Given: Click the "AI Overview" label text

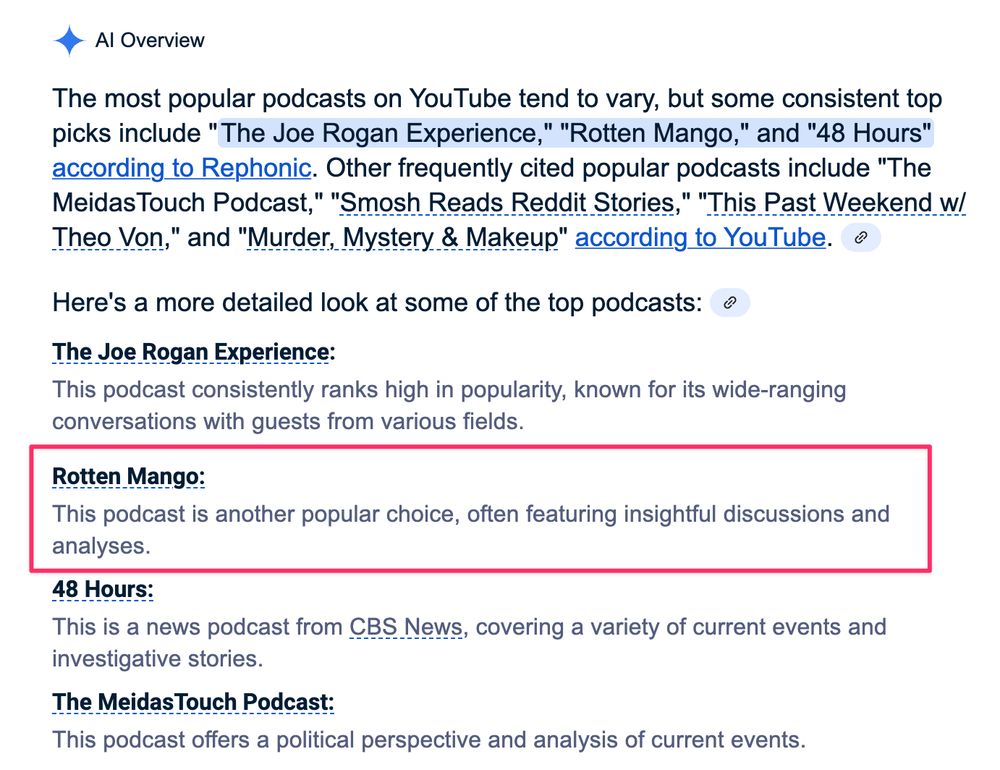Looking at the screenshot, I should (x=150, y=40).
